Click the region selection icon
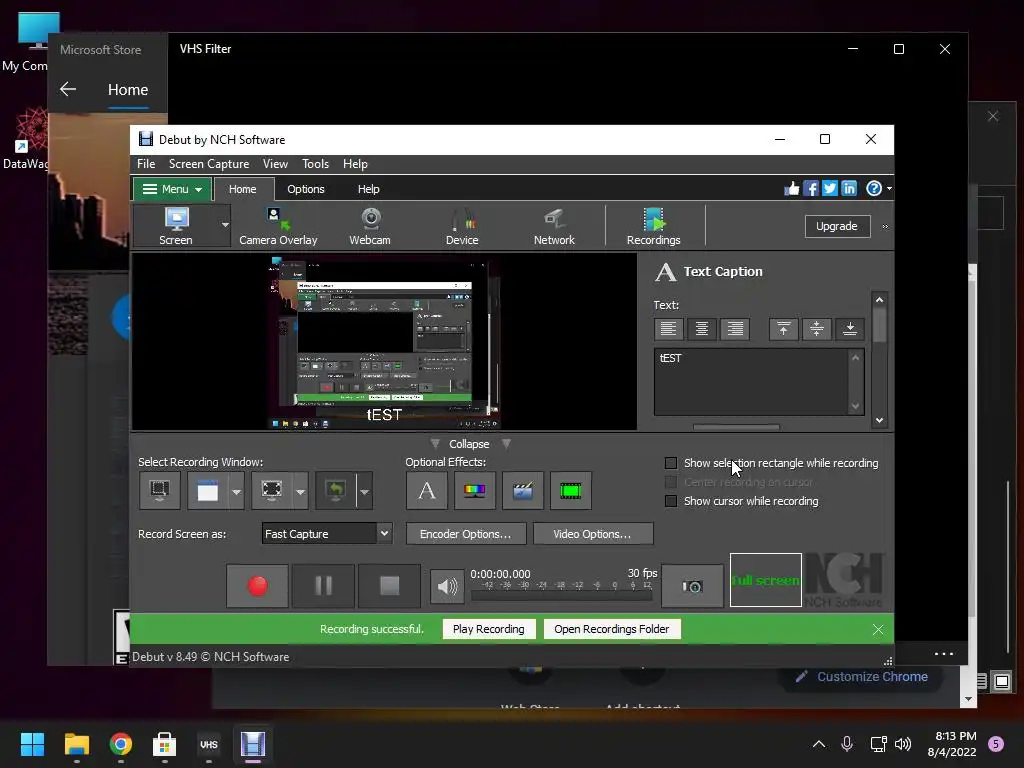This screenshot has width=1024, height=768. click(272, 490)
